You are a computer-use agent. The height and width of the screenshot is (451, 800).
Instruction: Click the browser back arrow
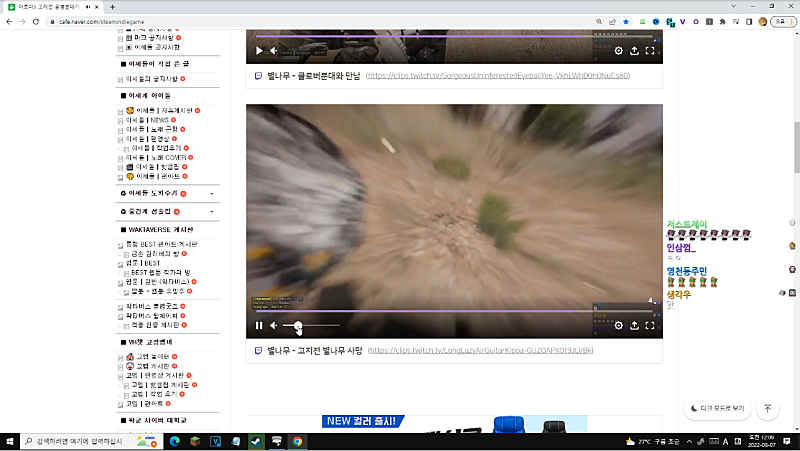coord(9,21)
